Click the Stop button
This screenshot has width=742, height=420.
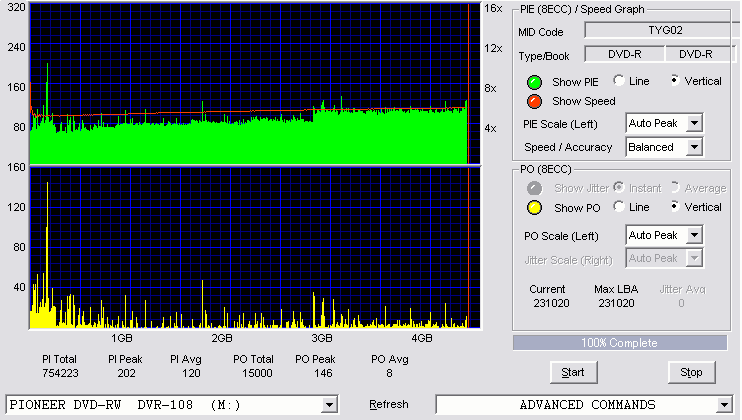point(691,373)
